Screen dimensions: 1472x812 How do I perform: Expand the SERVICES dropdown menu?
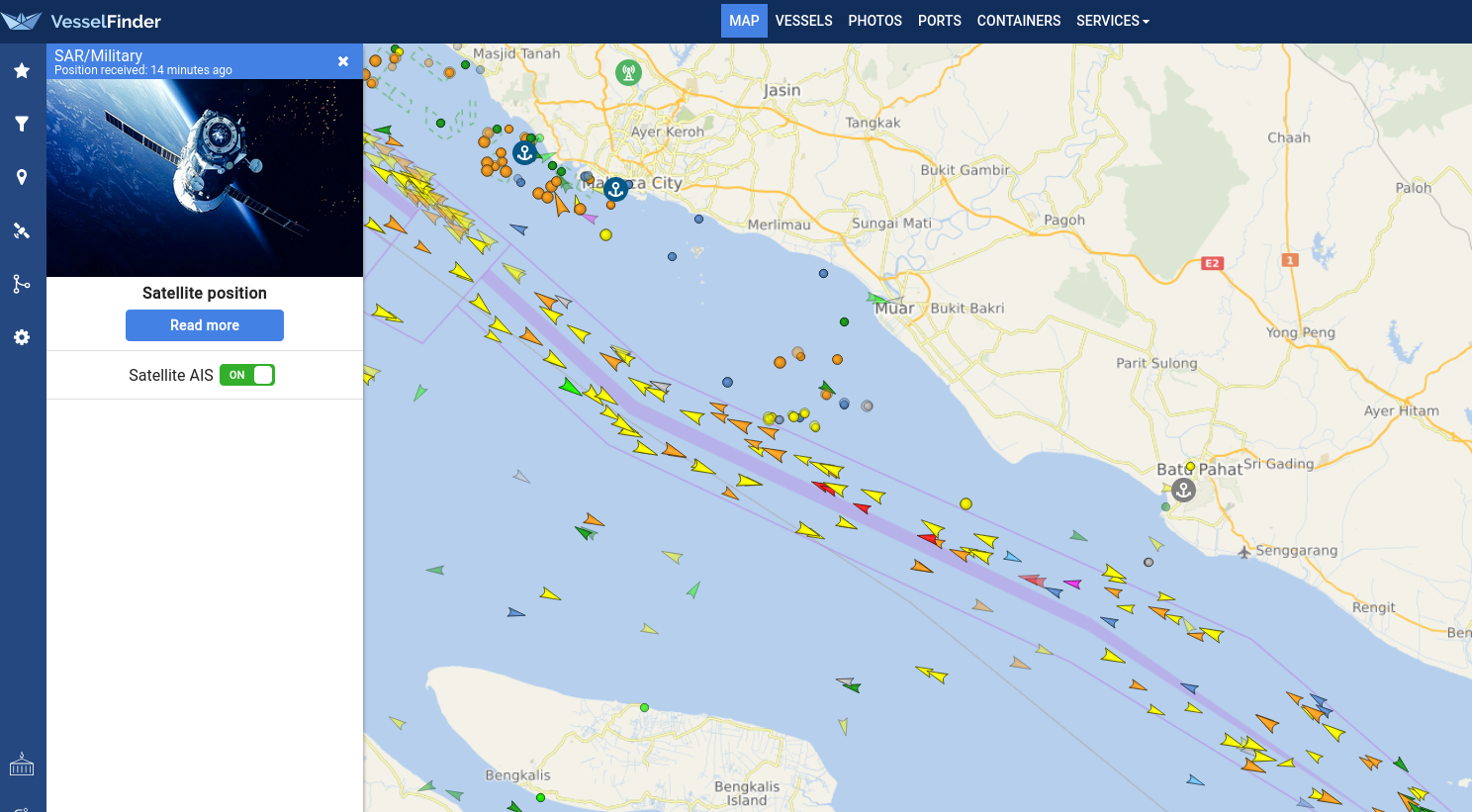coord(1113,21)
